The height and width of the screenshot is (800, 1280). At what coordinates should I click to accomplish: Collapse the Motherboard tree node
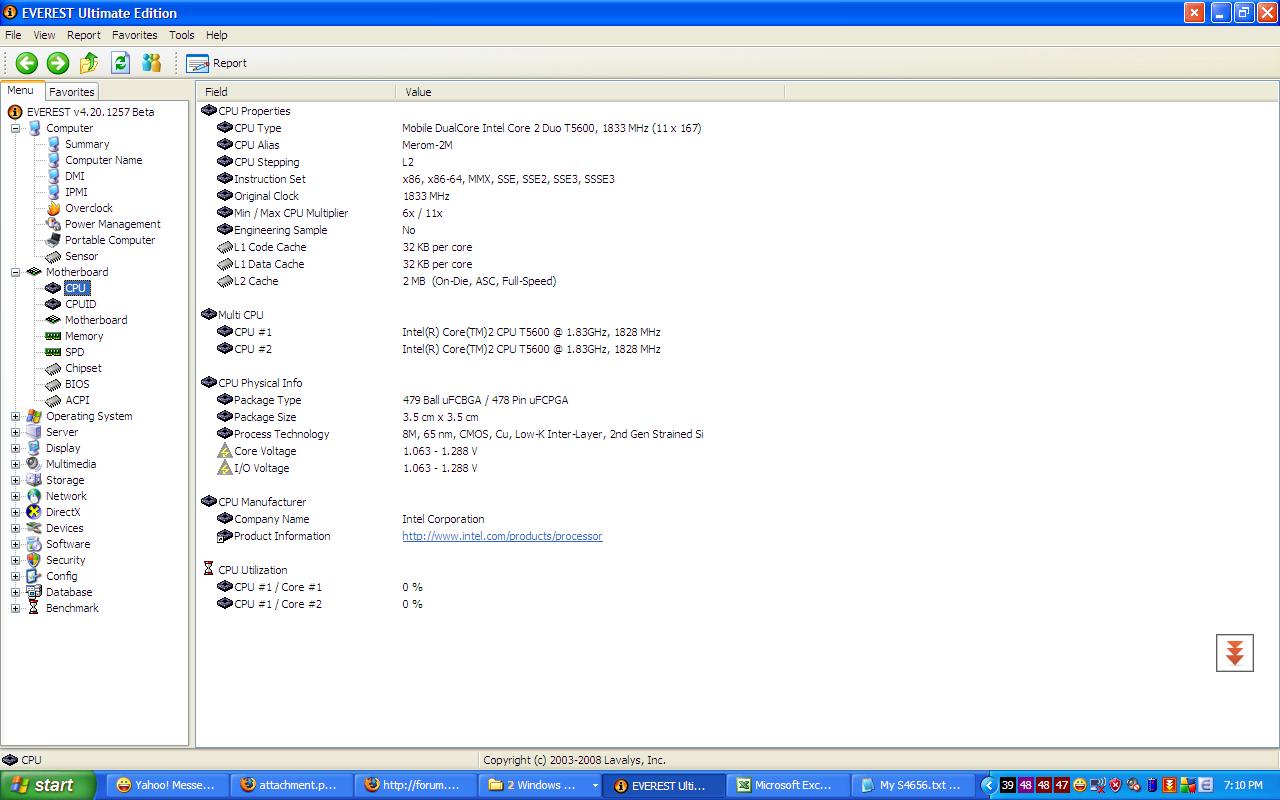click(15, 272)
